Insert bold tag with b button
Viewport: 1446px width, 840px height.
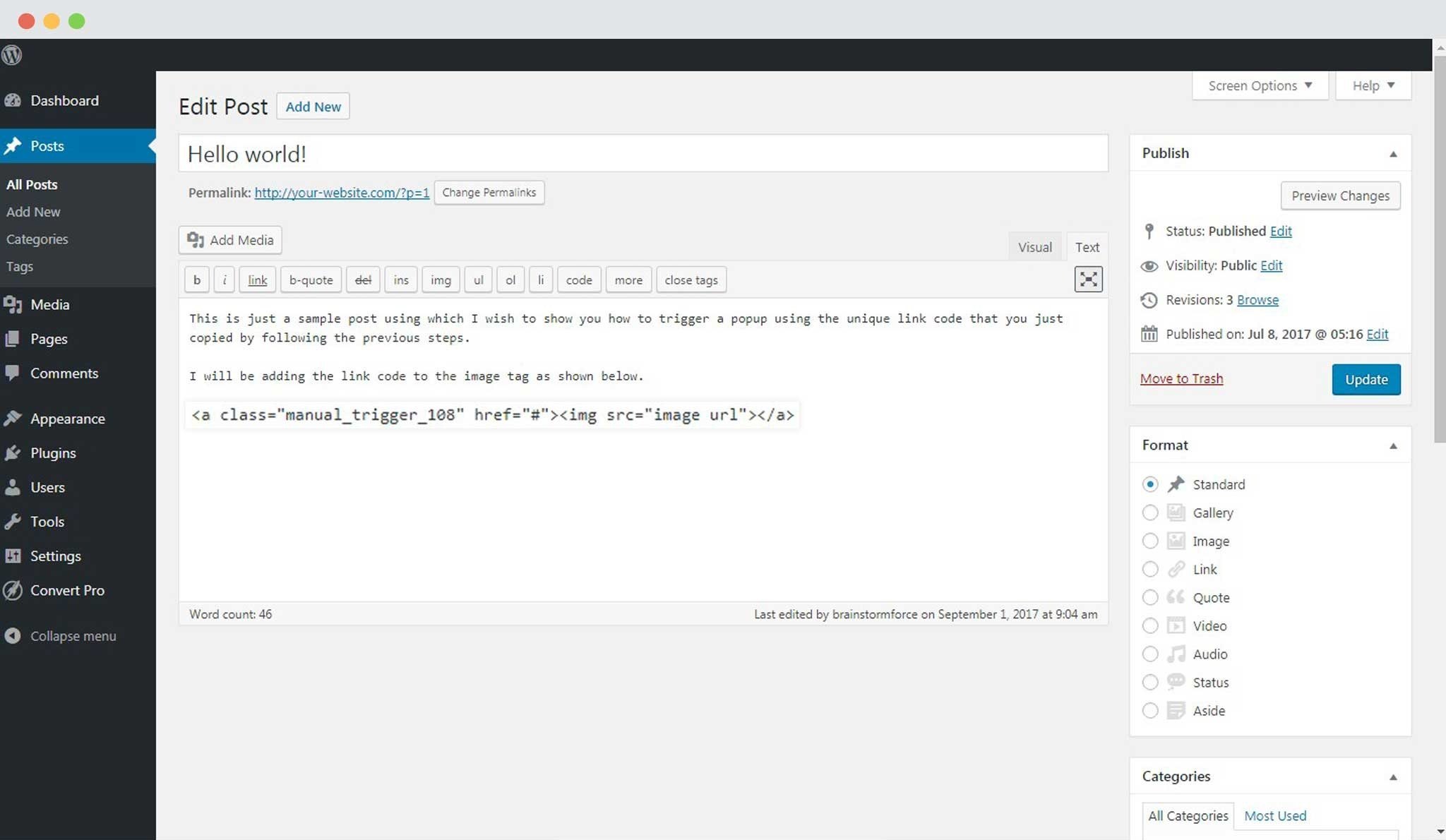(196, 280)
